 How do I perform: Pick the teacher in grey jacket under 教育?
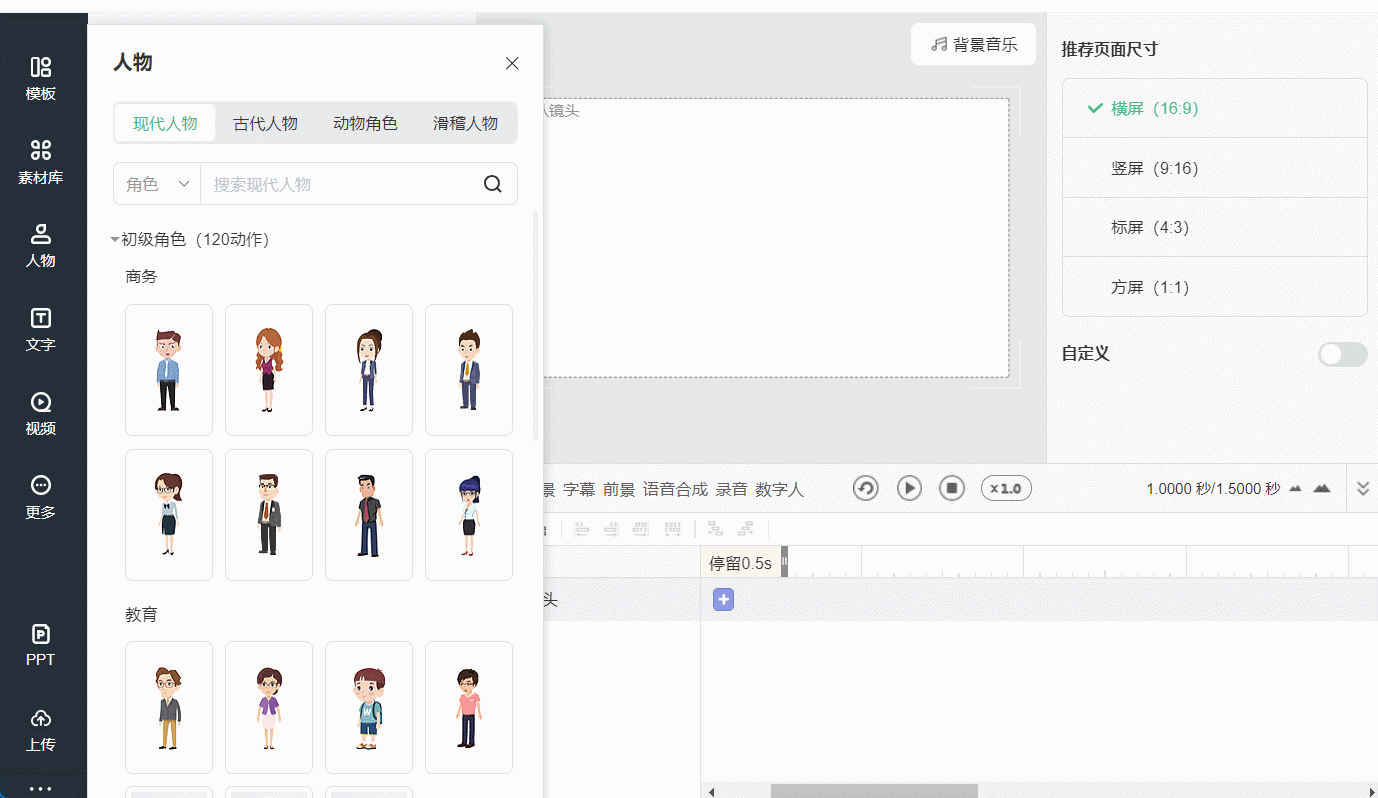169,707
